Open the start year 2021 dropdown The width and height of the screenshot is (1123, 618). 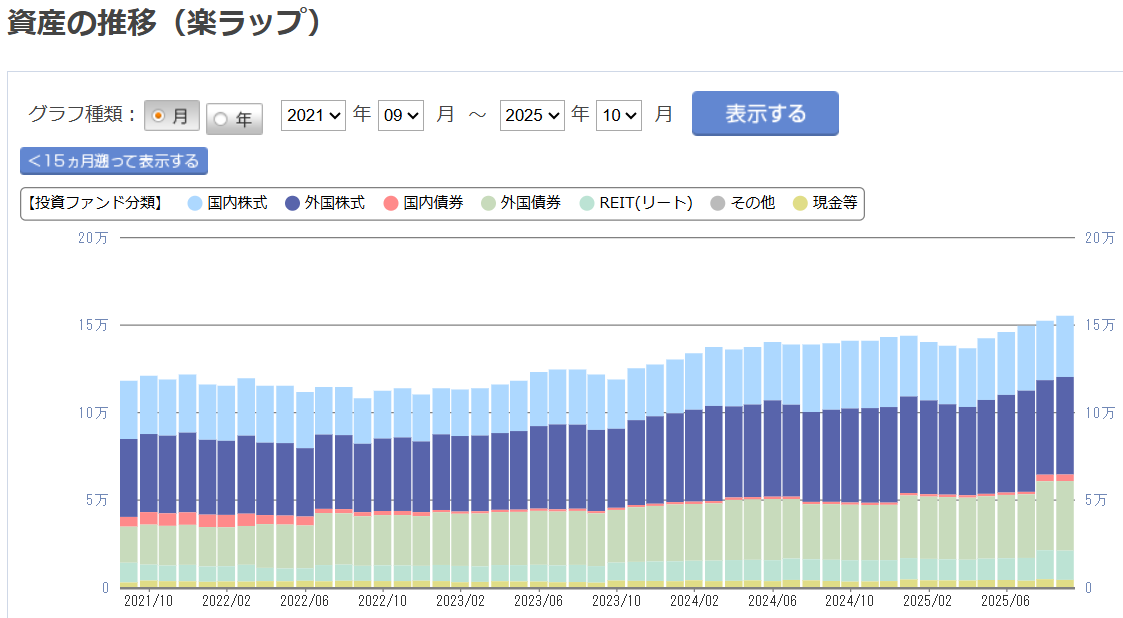[x=313, y=115]
